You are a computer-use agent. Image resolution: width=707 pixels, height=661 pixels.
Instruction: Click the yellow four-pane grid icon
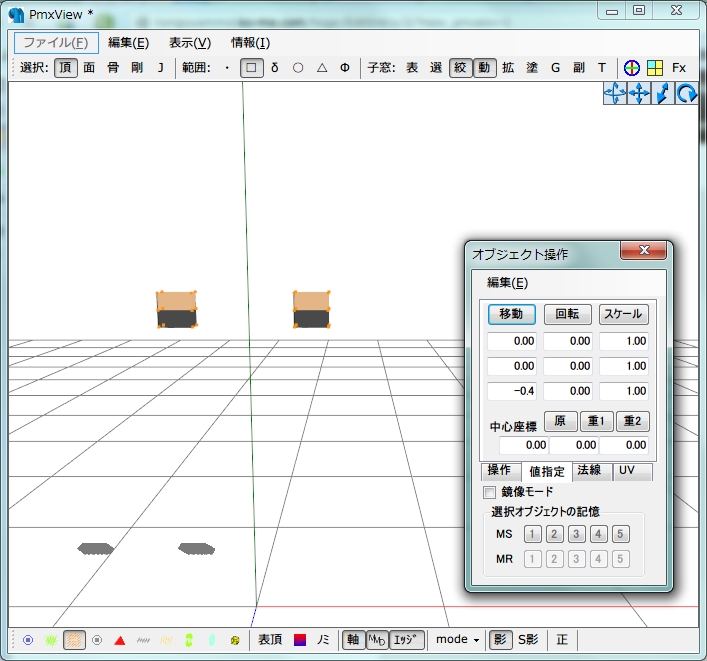click(x=654, y=68)
